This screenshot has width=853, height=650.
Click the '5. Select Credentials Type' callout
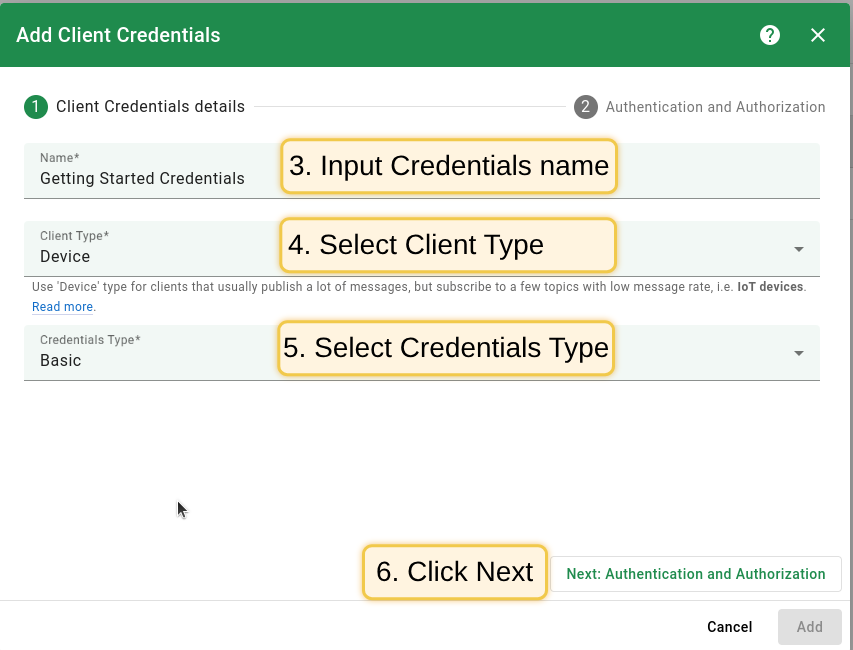[446, 348]
